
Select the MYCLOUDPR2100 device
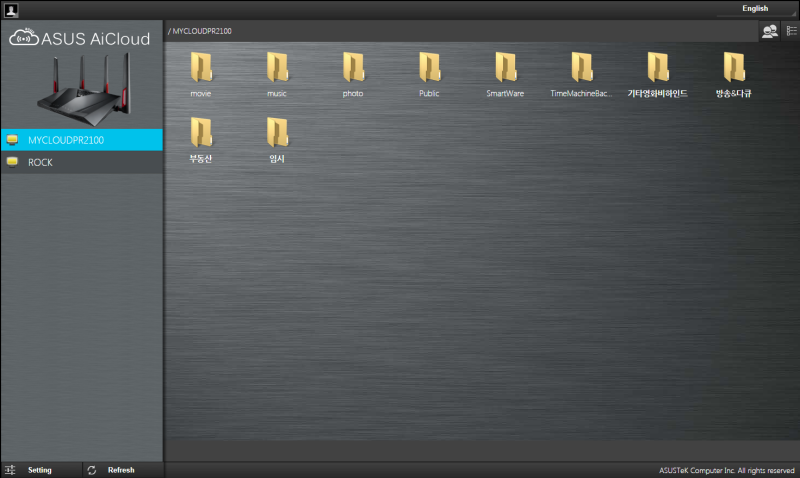[82, 140]
